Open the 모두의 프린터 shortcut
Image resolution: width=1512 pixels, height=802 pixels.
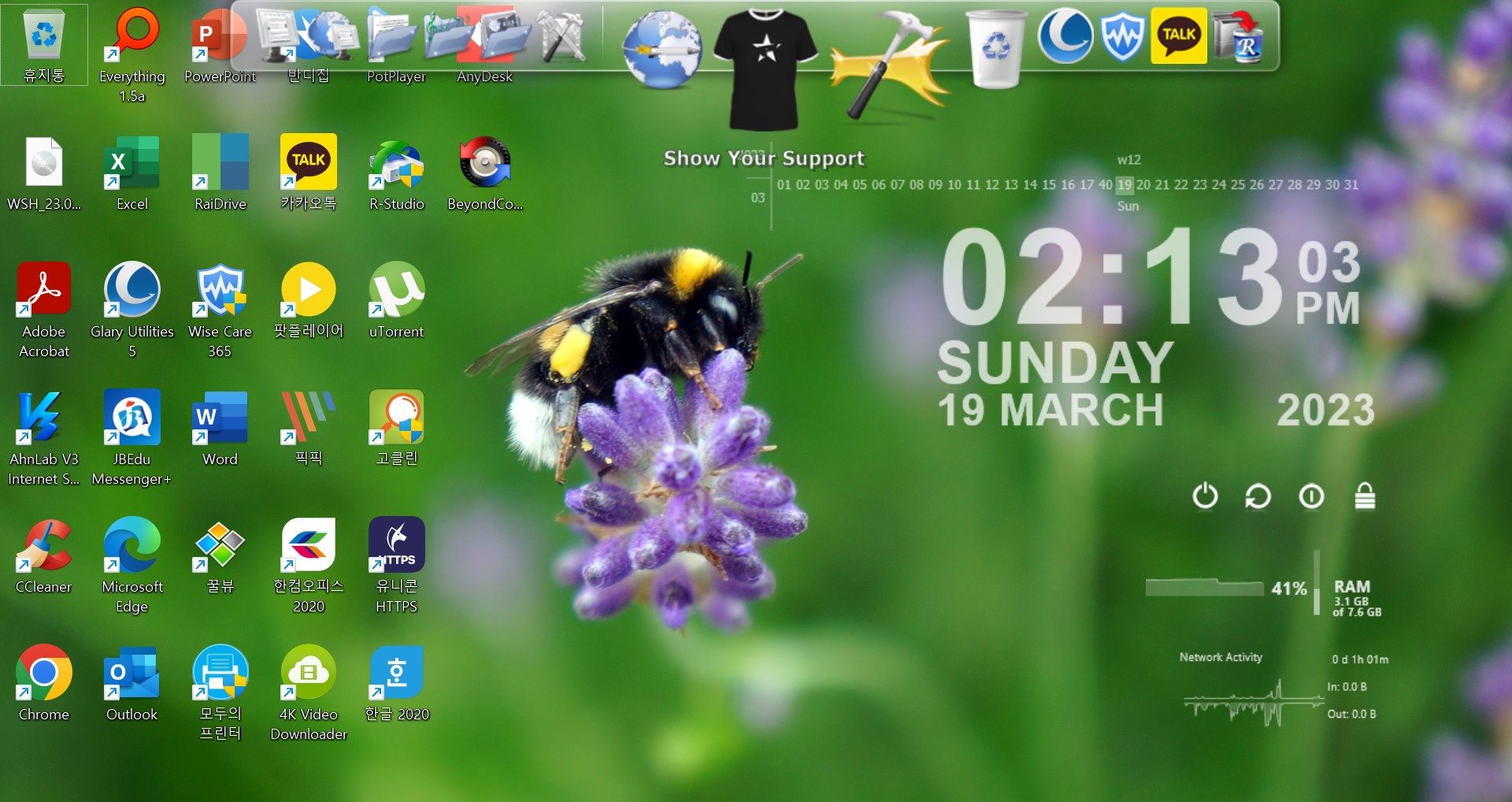coord(220,693)
